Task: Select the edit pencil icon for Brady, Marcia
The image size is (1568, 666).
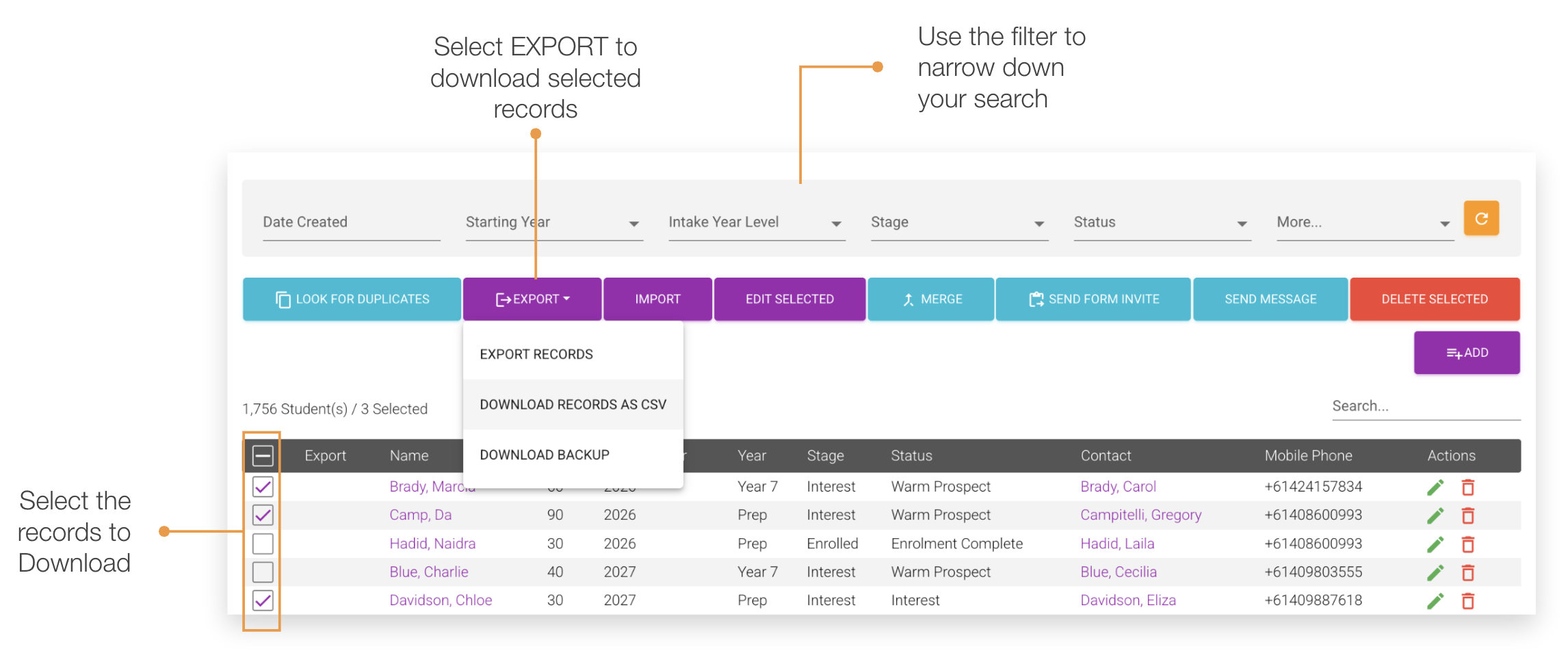Action: tap(1436, 487)
